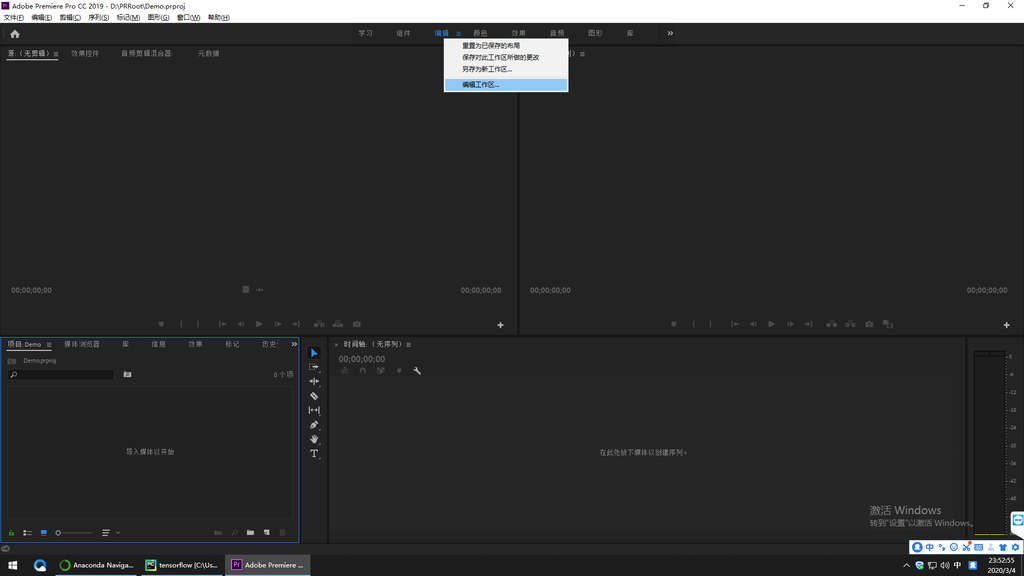1024x576 pixels.
Task: Click '另存为新工作区...' menu entry
Action: click(x=487, y=70)
